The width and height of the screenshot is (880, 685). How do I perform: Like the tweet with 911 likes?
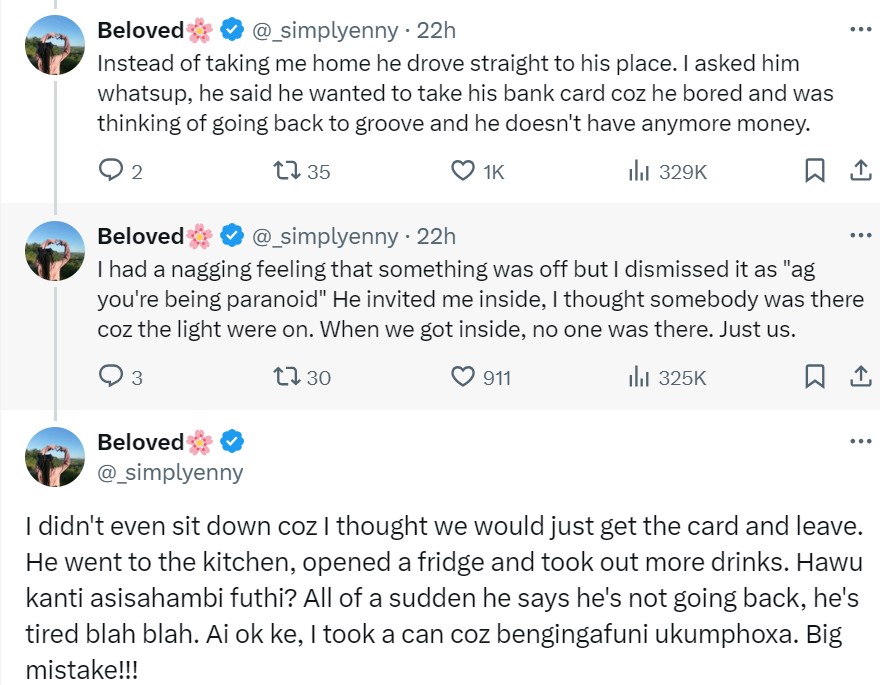click(463, 377)
